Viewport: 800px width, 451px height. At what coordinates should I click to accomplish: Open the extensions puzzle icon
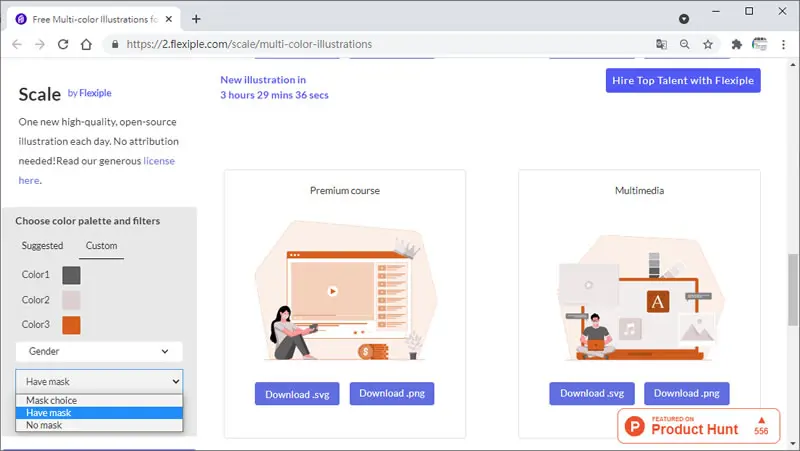pyautogui.click(x=736, y=44)
